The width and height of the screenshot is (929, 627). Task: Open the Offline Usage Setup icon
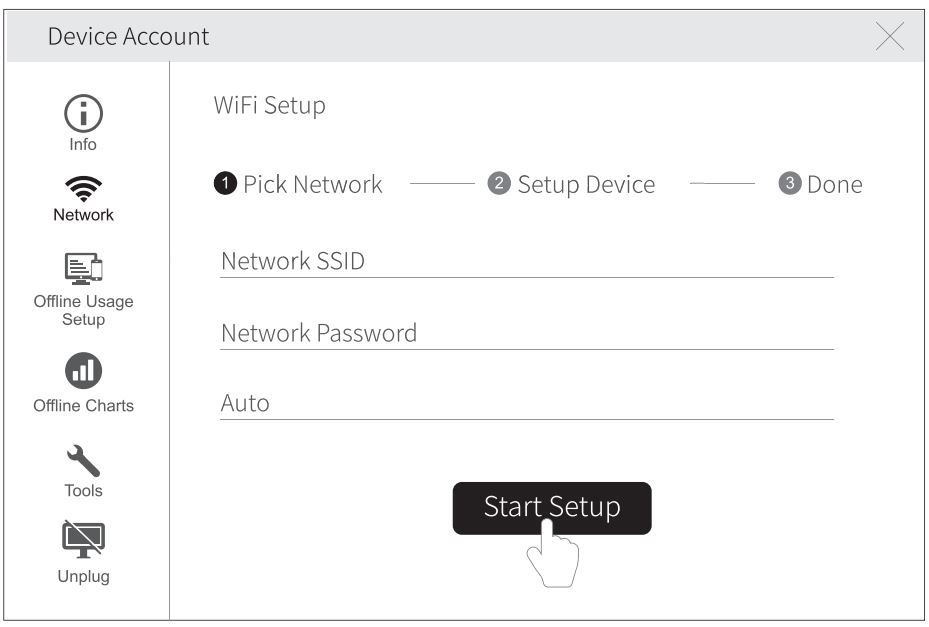point(83,268)
